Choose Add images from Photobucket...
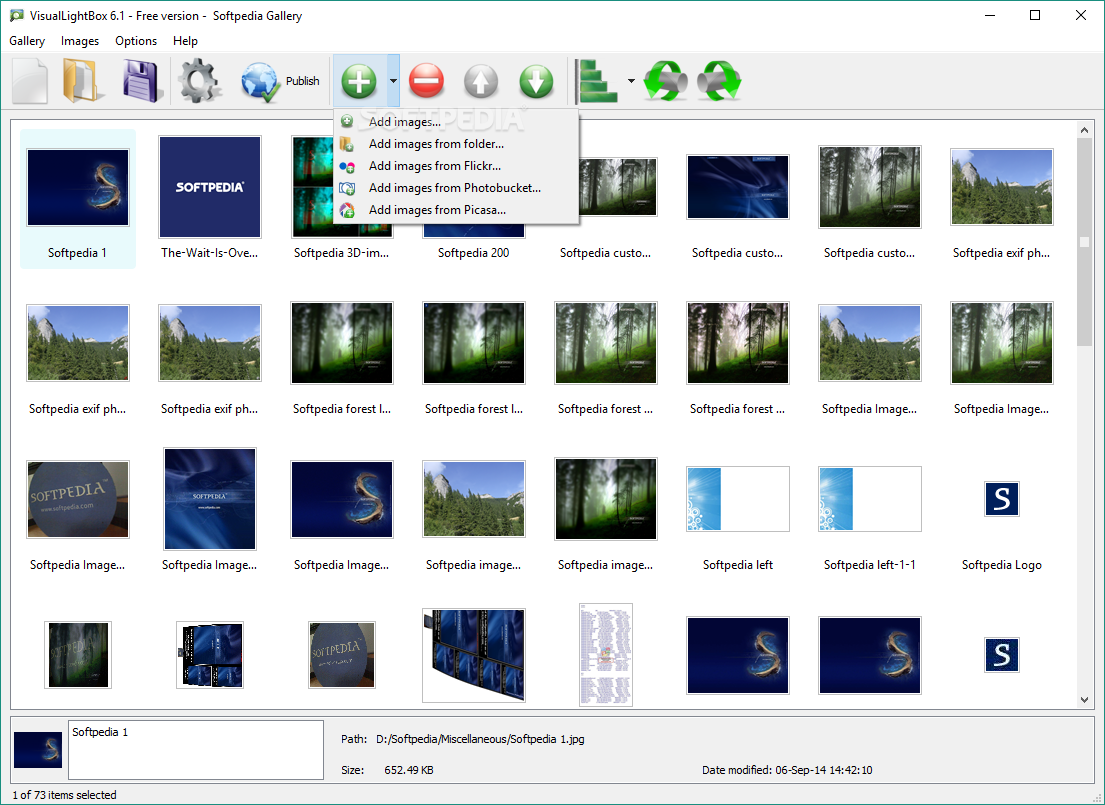Image resolution: width=1105 pixels, height=805 pixels. pyautogui.click(x=457, y=188)
